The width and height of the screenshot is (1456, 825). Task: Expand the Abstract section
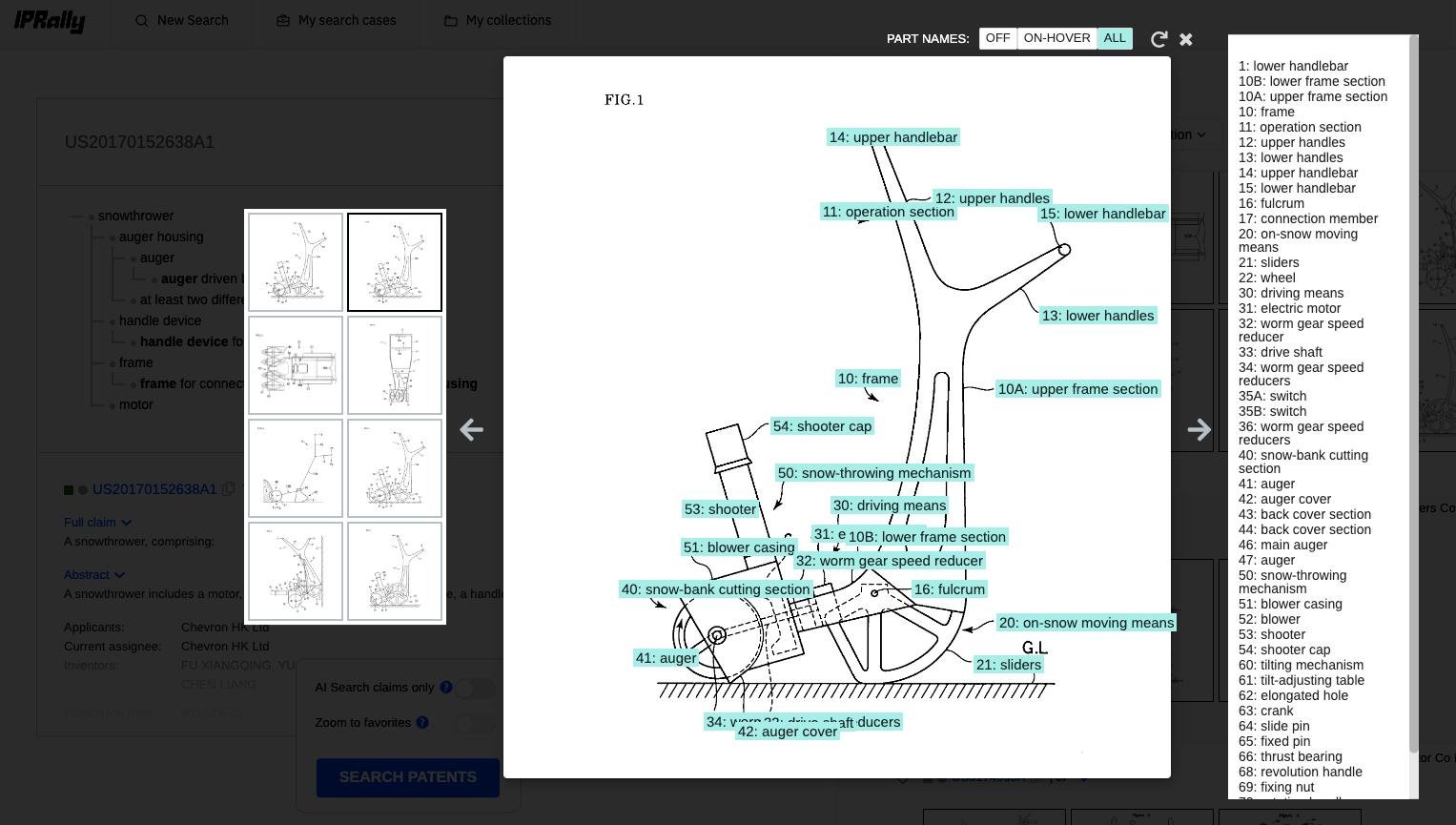[93, 575]
